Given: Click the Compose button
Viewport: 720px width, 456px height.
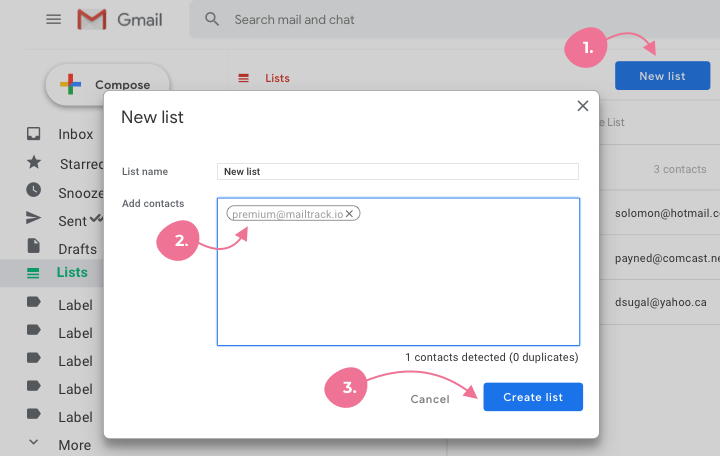Looking at the screenshot, I should coord(108,85).
